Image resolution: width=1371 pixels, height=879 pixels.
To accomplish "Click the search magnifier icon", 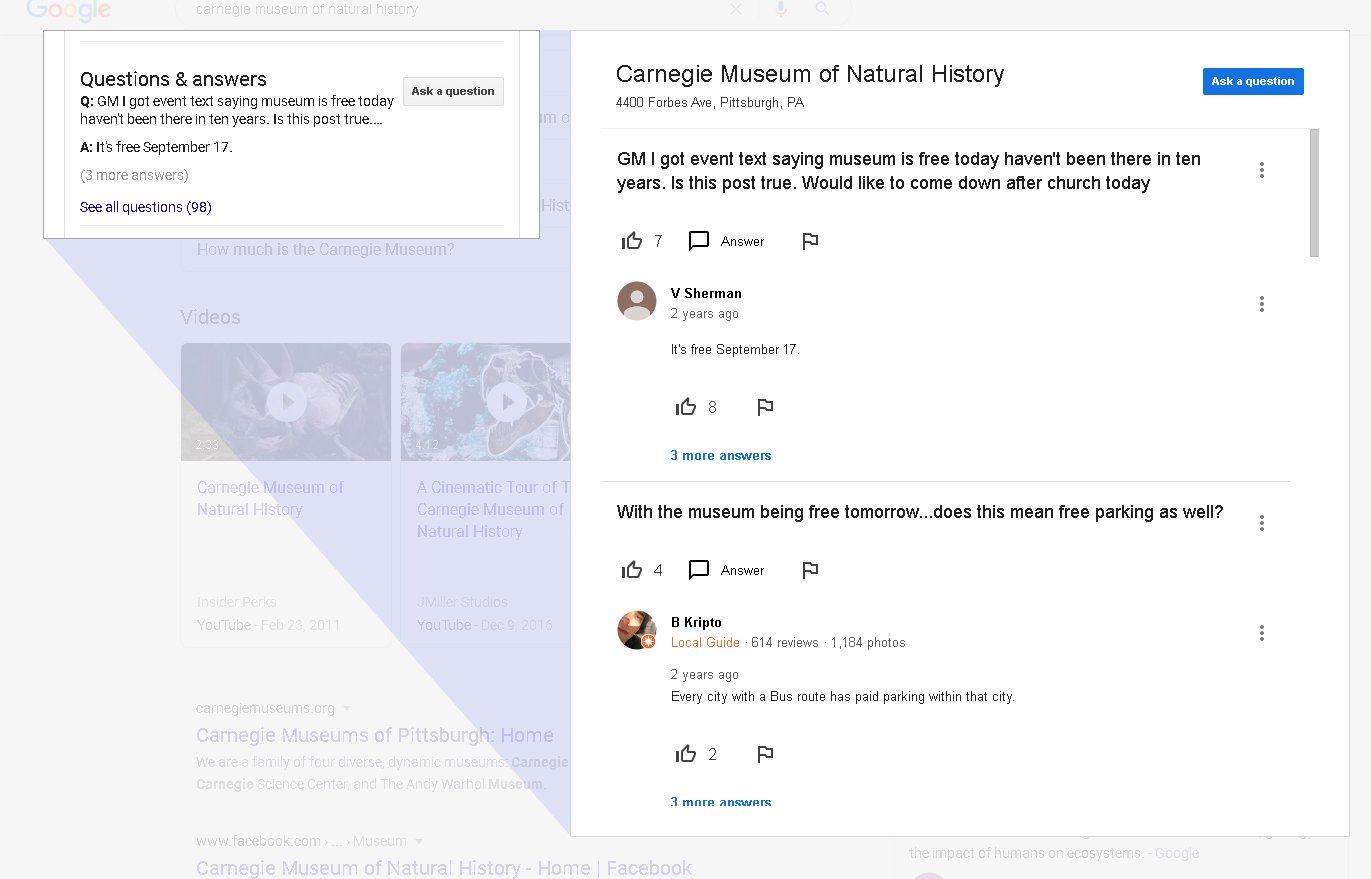I will [x=822, y=9].
